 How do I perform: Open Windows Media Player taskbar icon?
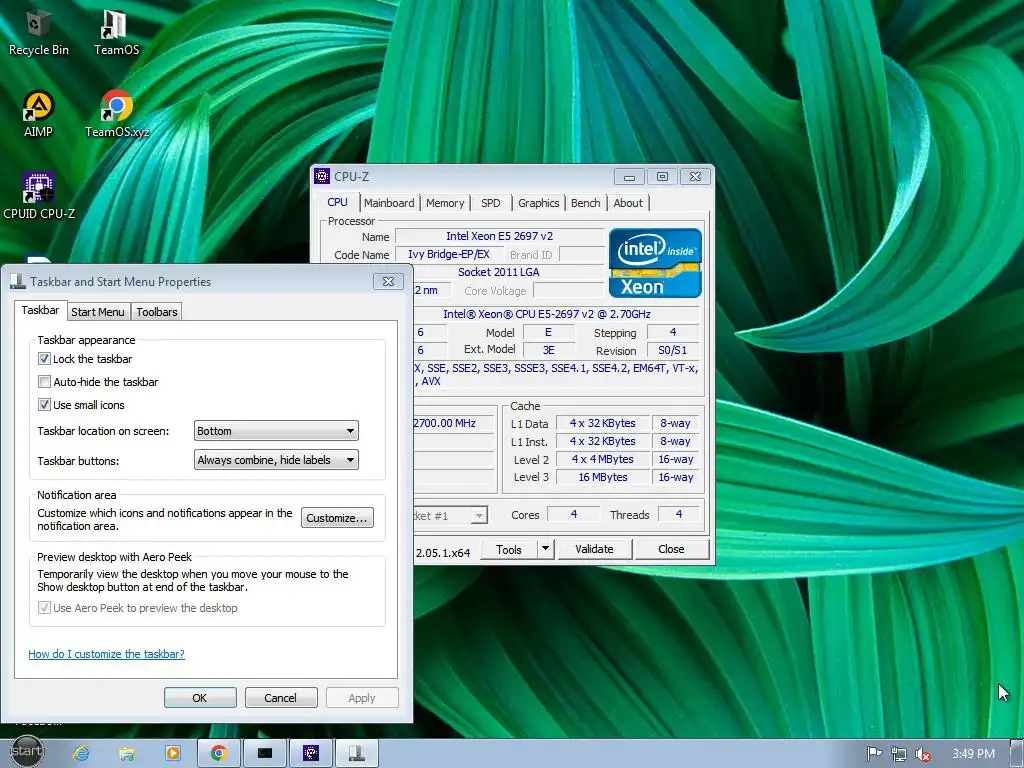[x=172, y=754]
